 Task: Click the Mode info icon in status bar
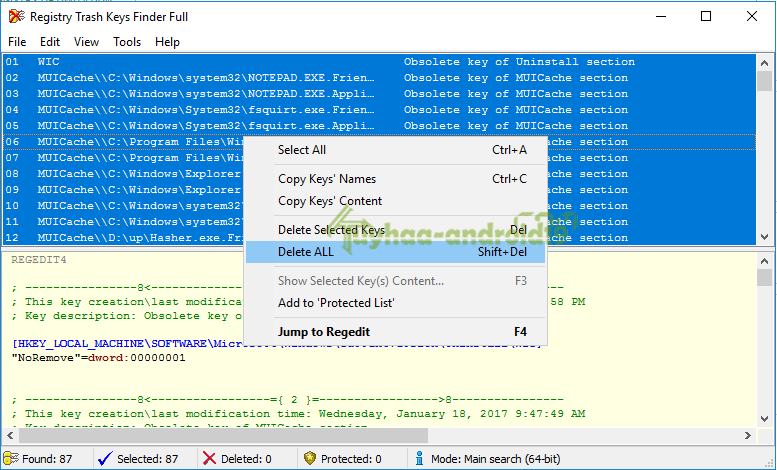[419, 458]
